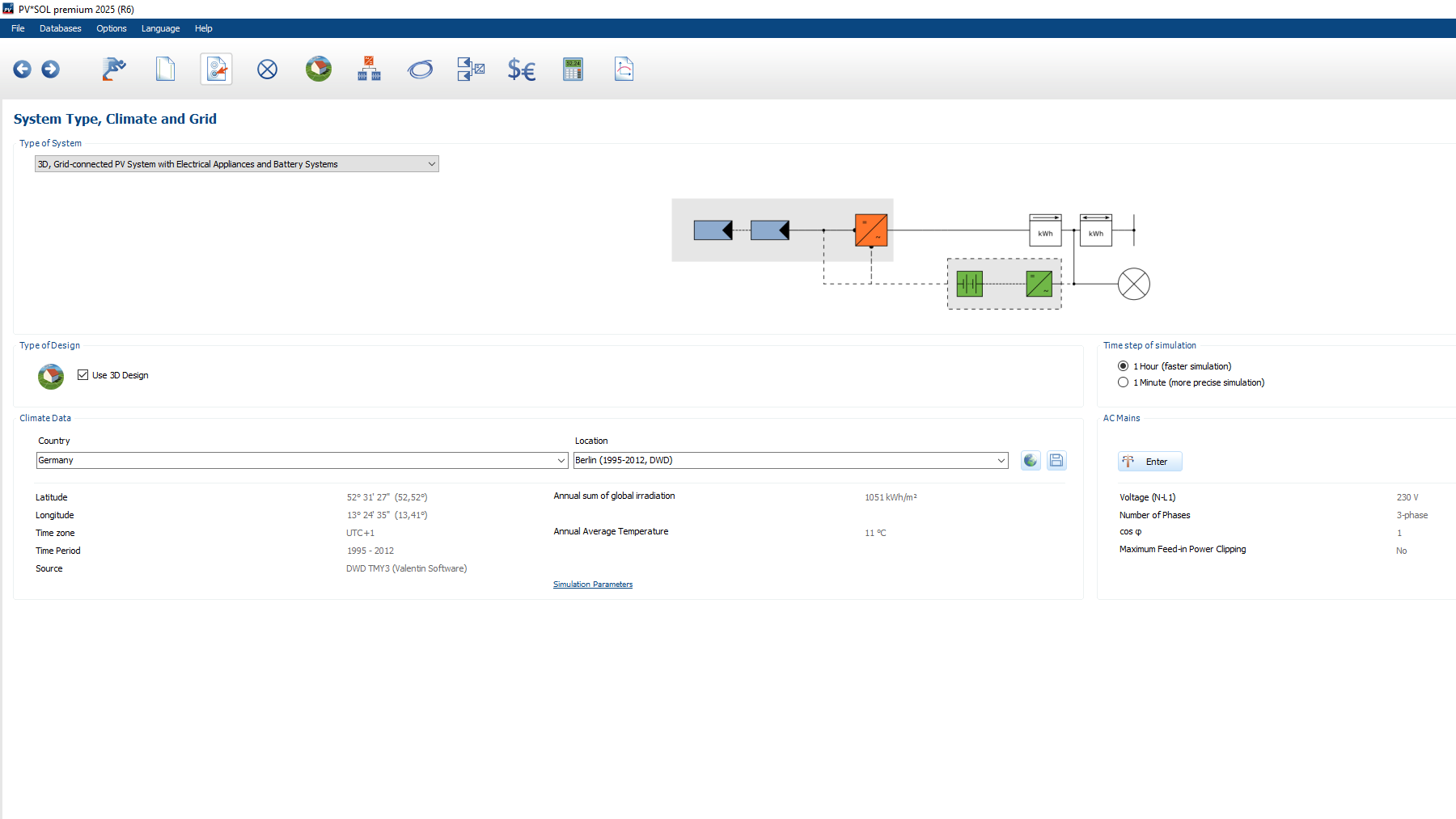The image size is (1456, 819).
Task: Open climate data map with globe button
Action: pos(1030,460)
